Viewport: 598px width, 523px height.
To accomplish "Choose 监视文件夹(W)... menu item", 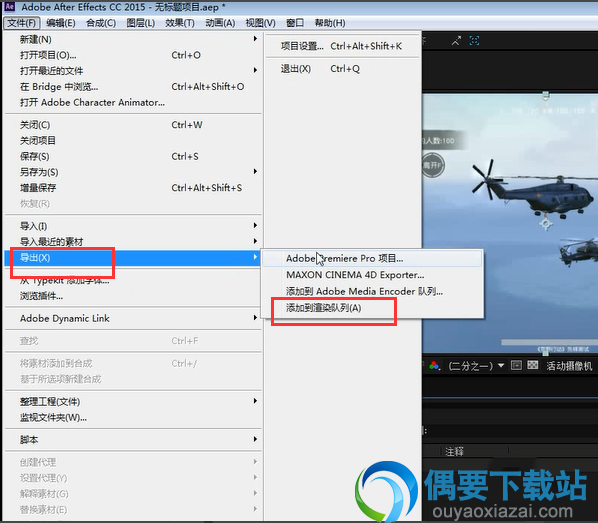I will click(133, 418).
